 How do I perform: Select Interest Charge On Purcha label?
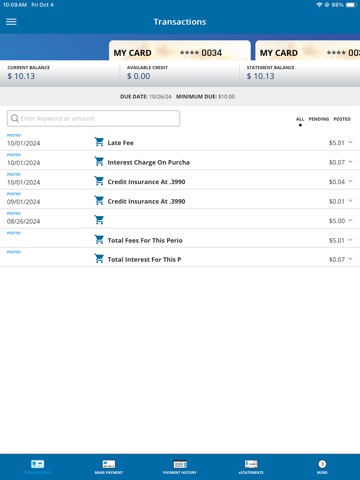tap(149, 162)
